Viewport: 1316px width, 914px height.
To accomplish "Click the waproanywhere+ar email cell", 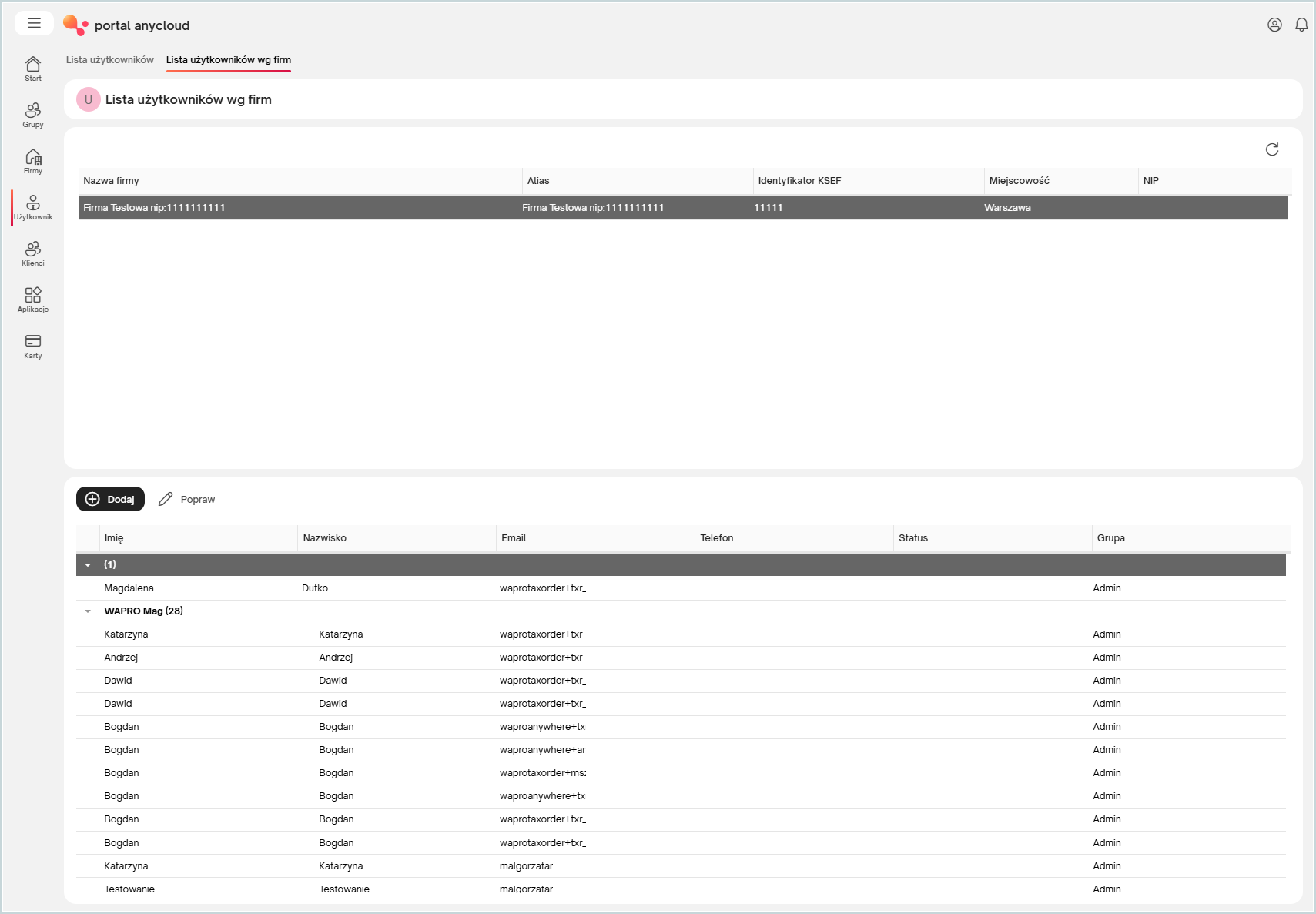I will [x=543, y=750].
